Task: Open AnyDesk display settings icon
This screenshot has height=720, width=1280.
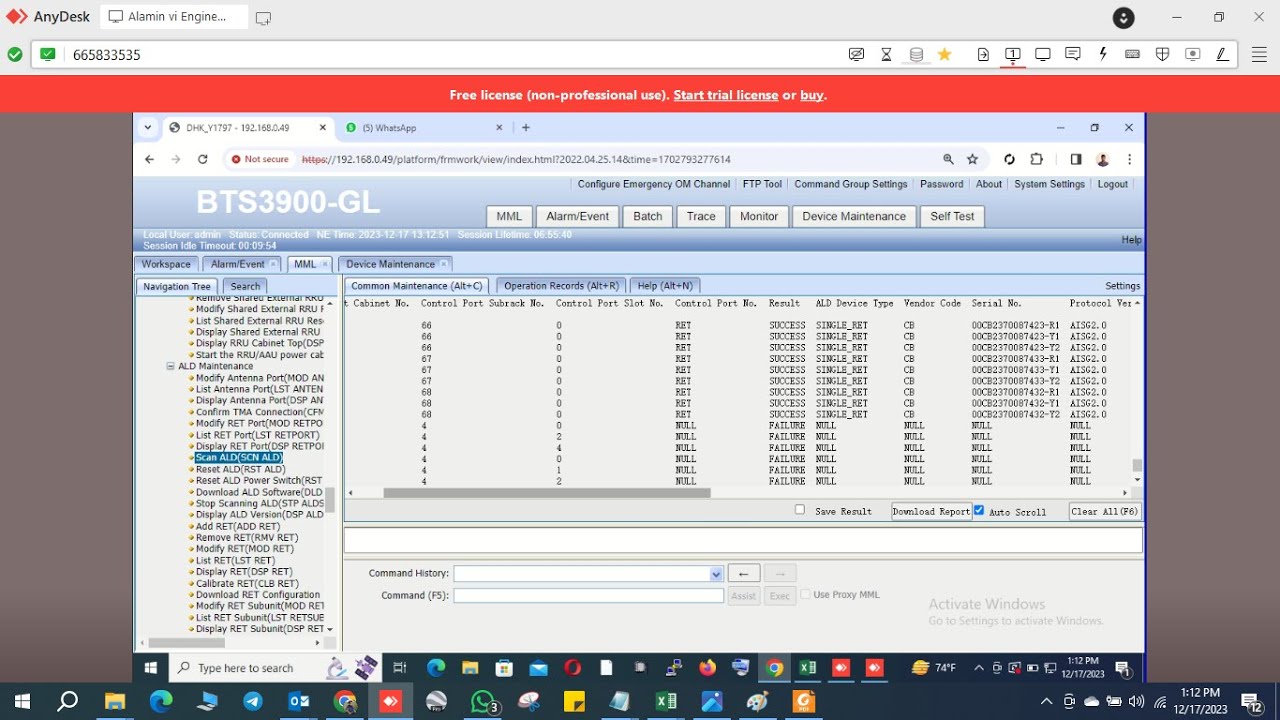Action: point(1043,54)
